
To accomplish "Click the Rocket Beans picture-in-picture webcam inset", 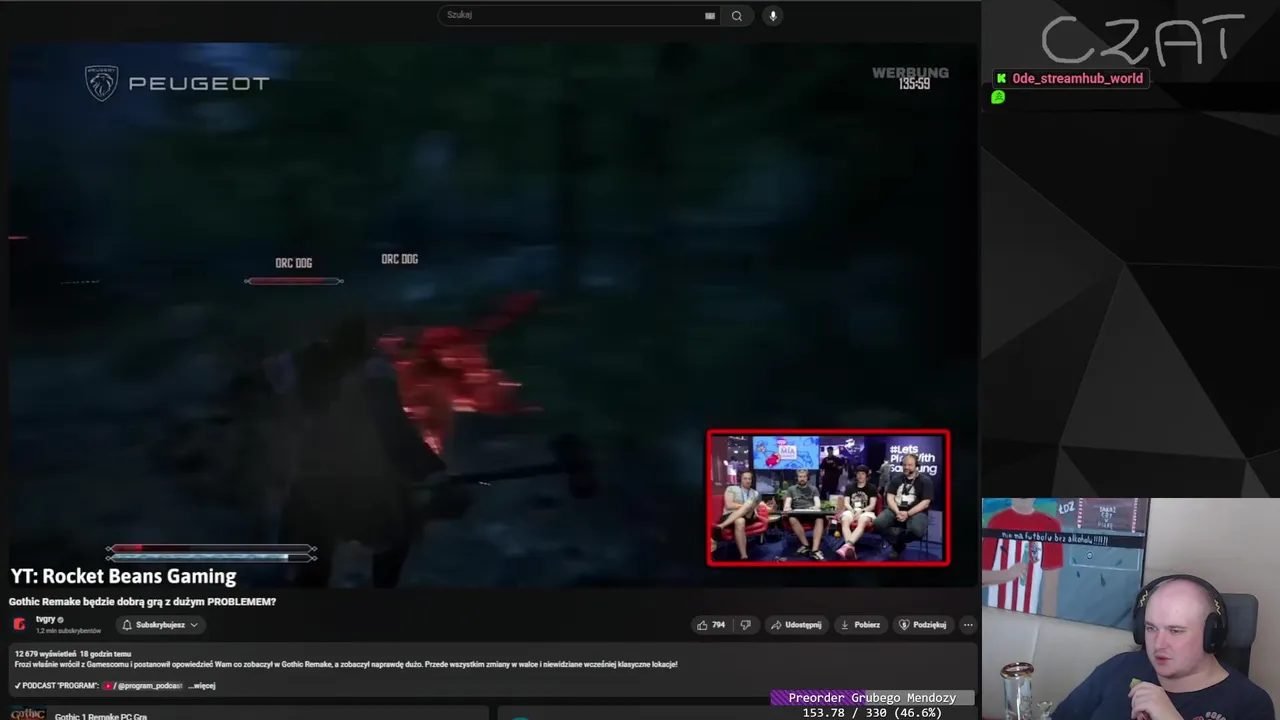I will click(828, 498).
